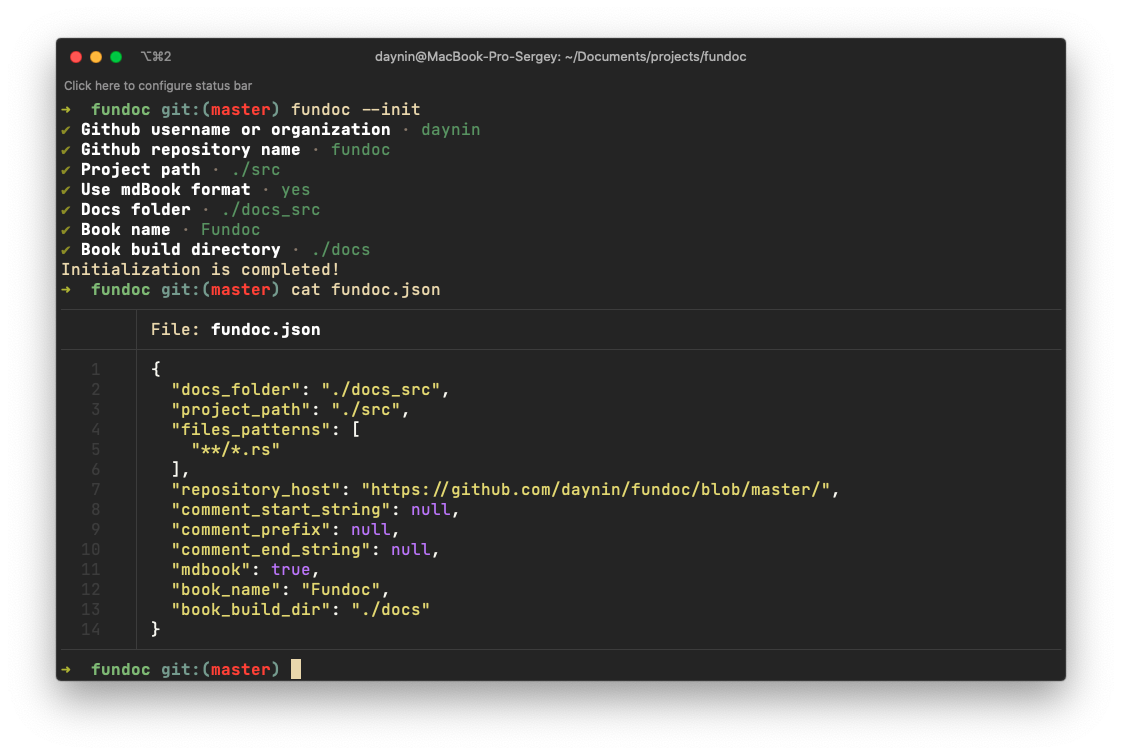Click the checkmark beside Use mdBook format
Image resolution: width=1122 pixels, height=755 pixels.
coord(66,190)
